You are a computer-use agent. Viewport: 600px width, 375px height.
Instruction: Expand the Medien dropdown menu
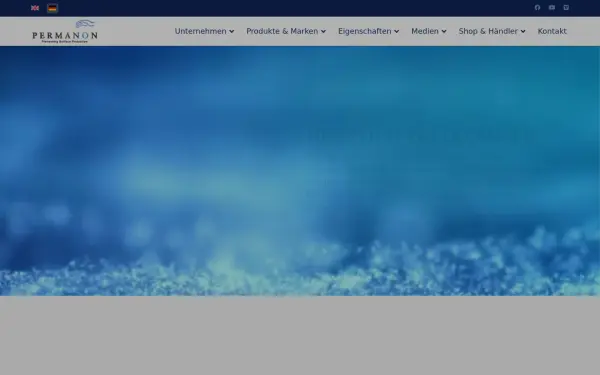tap(429, 31)
